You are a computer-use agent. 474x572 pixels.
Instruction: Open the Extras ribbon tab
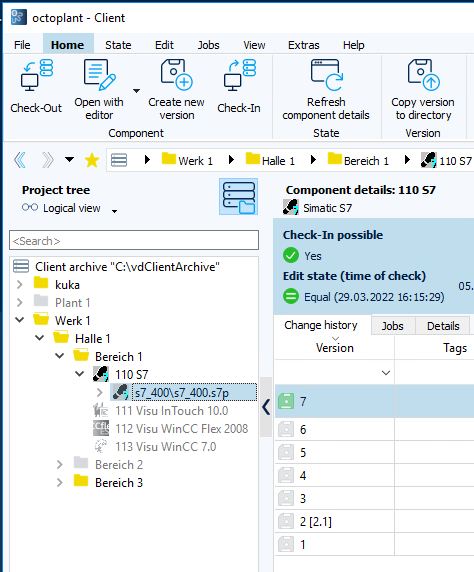[x=304, y=45]
